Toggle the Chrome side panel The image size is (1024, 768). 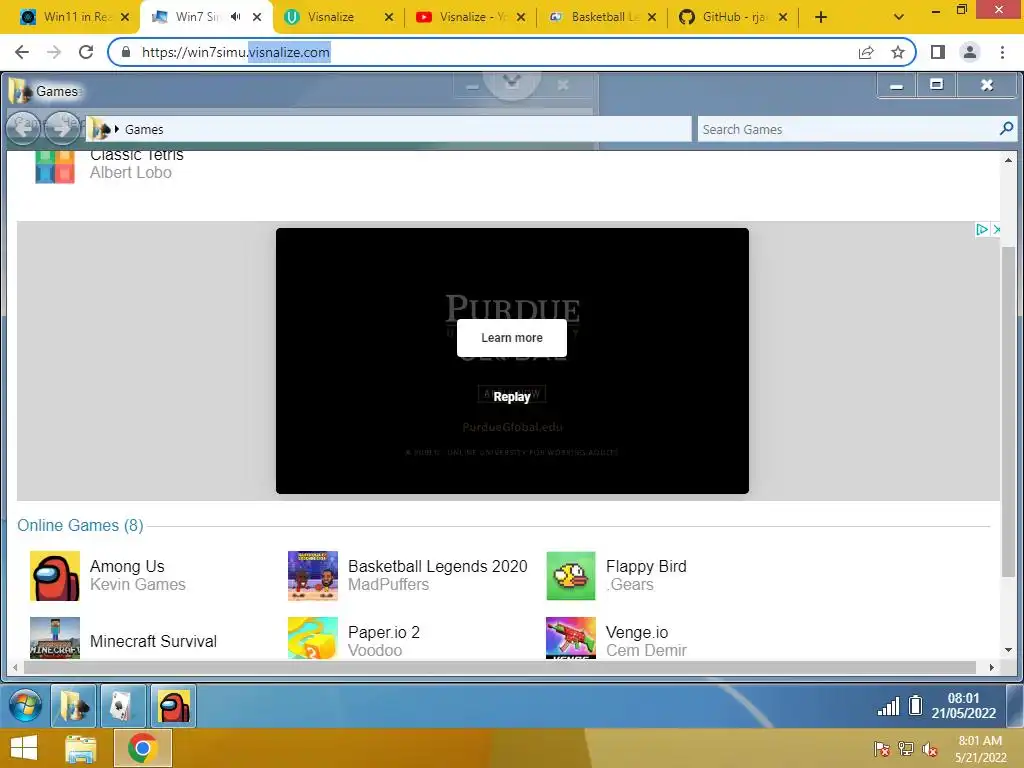coord(938,52)
